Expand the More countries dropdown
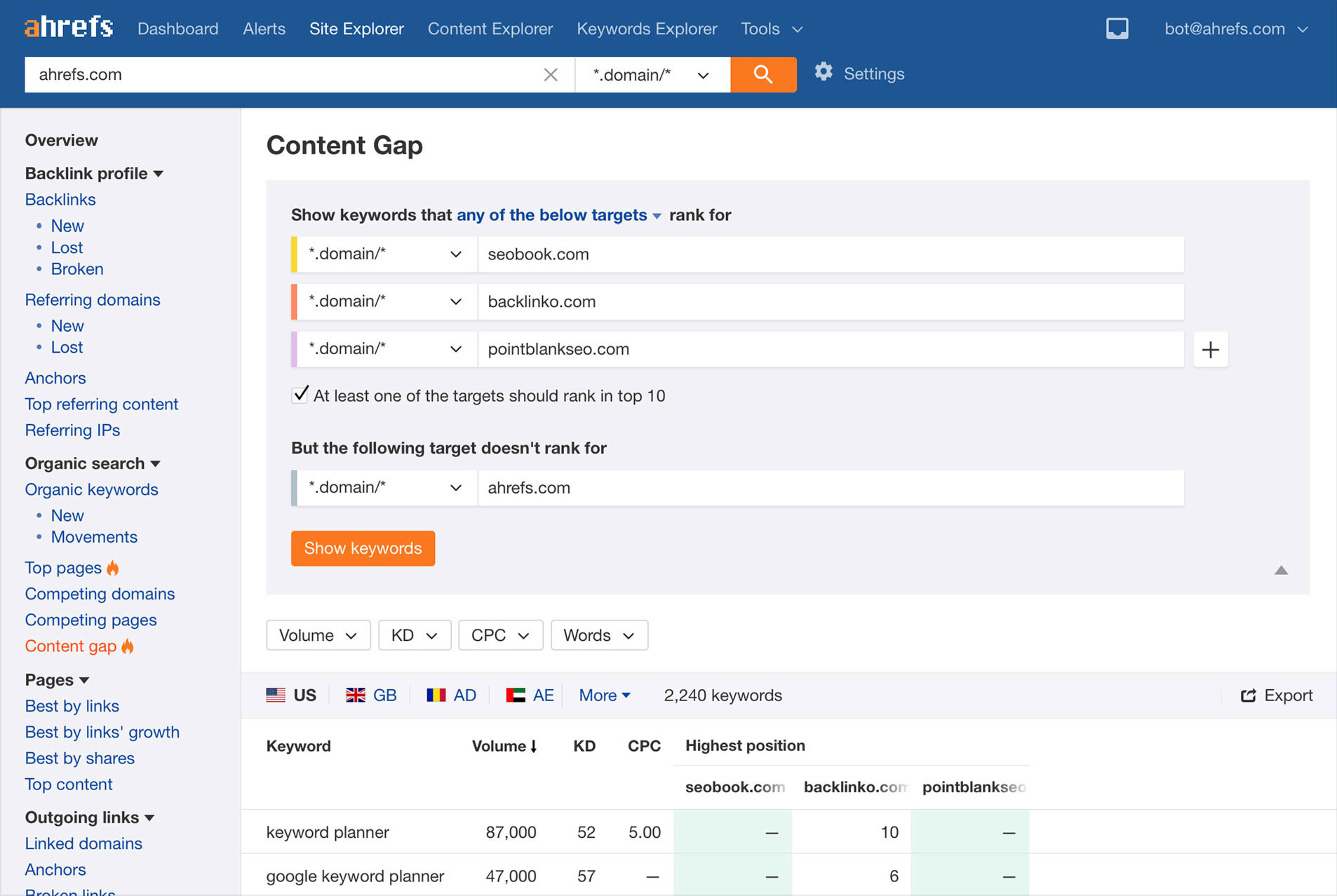The image size is (1337, 896). tap(603, 695)
